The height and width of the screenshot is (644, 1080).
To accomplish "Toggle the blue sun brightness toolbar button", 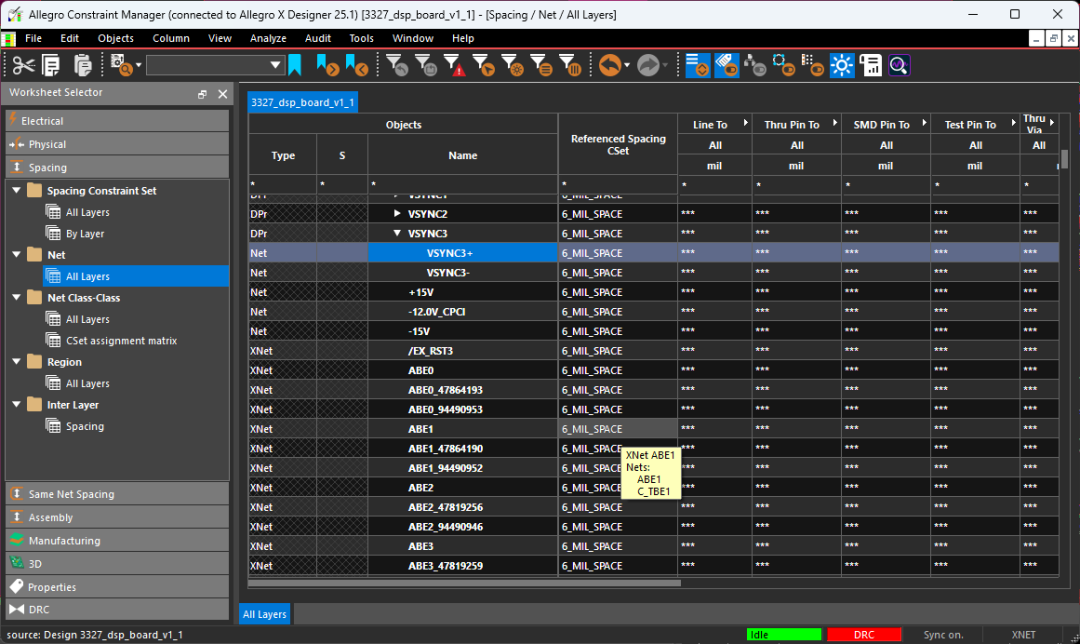I will 842,66.
